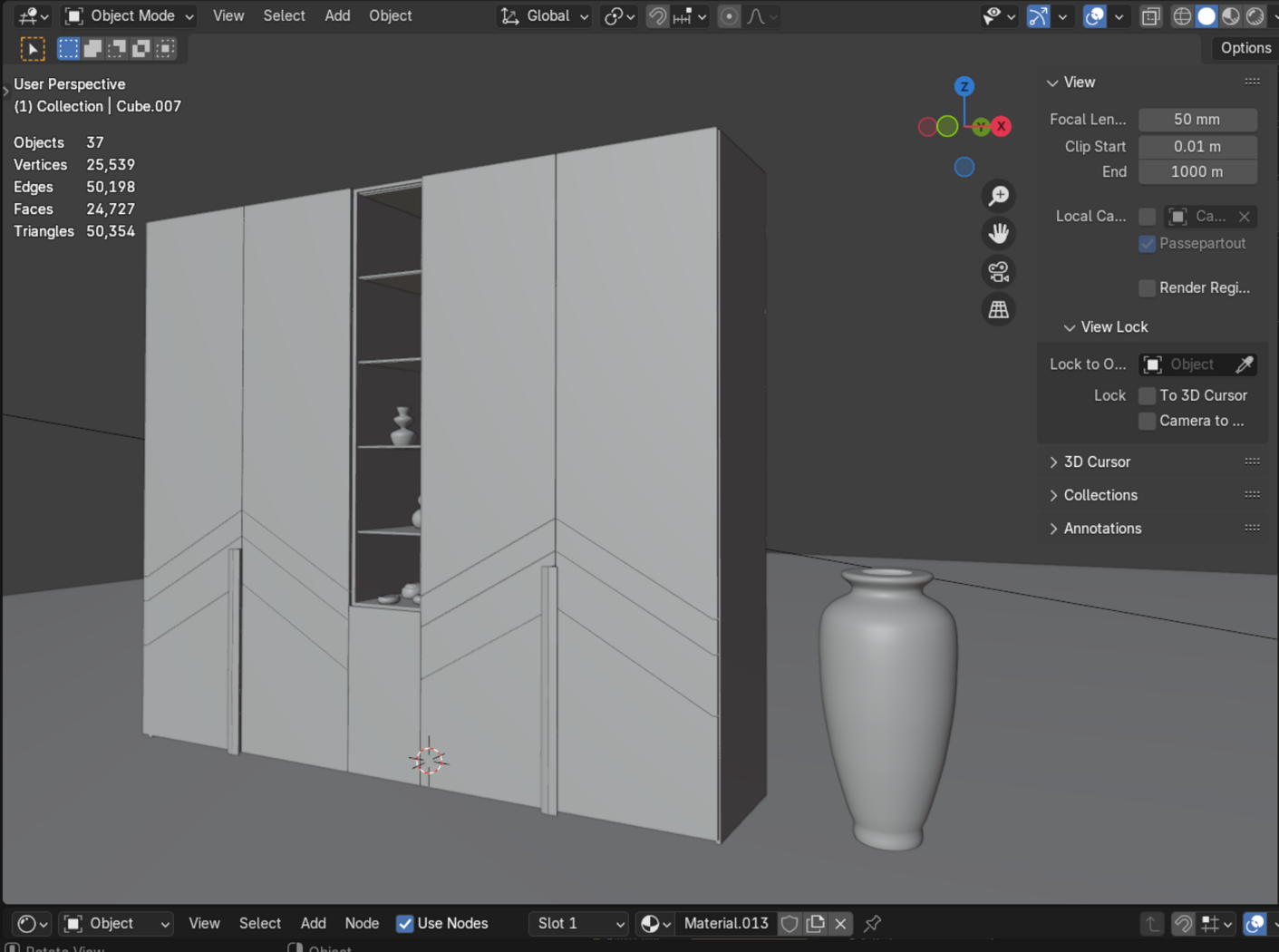This screenshot has height=952, width=1279.
Task: Switch to Rendered viewport shading
Action: tap(1255, 16)
